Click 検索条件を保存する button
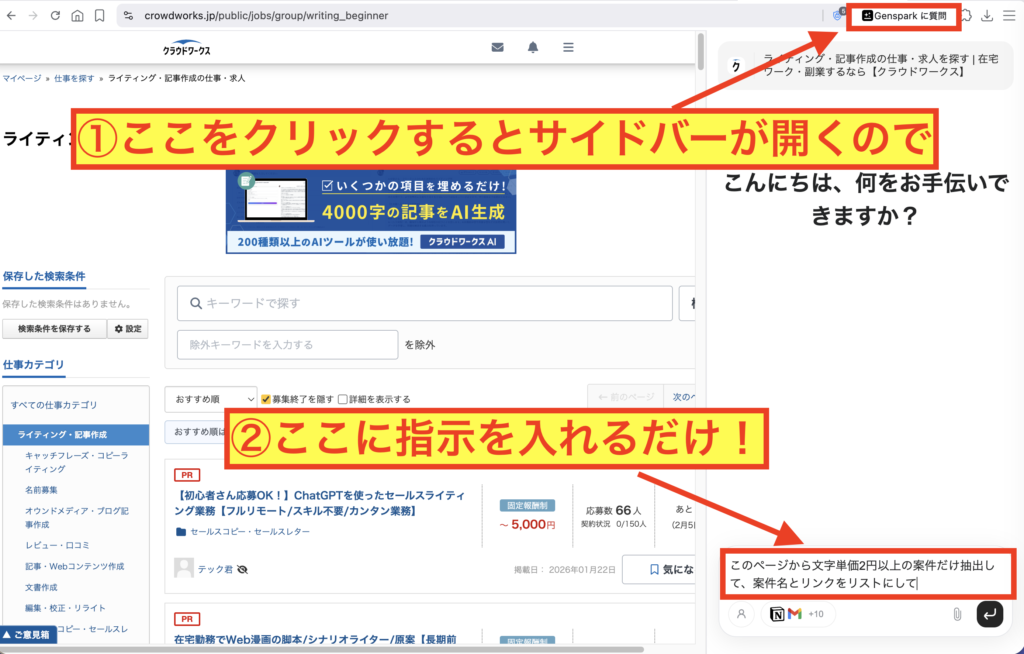 point(54,329)
